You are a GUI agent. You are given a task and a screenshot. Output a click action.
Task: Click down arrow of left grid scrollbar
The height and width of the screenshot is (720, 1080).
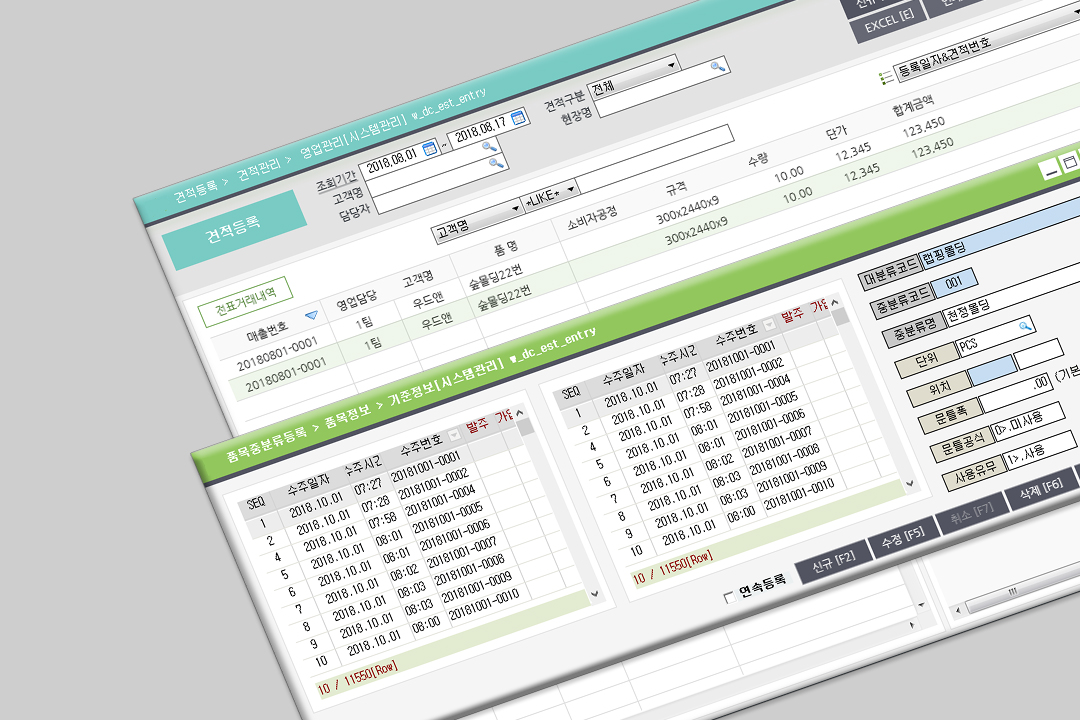pyautogui.click(x=594, y=593)
